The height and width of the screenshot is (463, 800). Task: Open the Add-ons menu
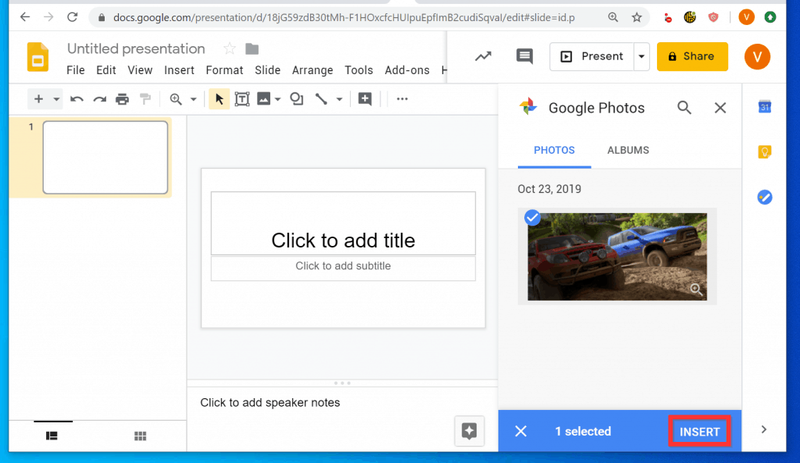[x=407, y=70]
